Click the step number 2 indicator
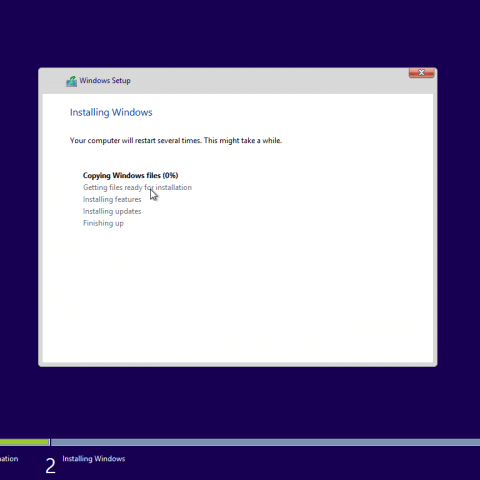This screenshot has height=480, width=480. (50, 466)
